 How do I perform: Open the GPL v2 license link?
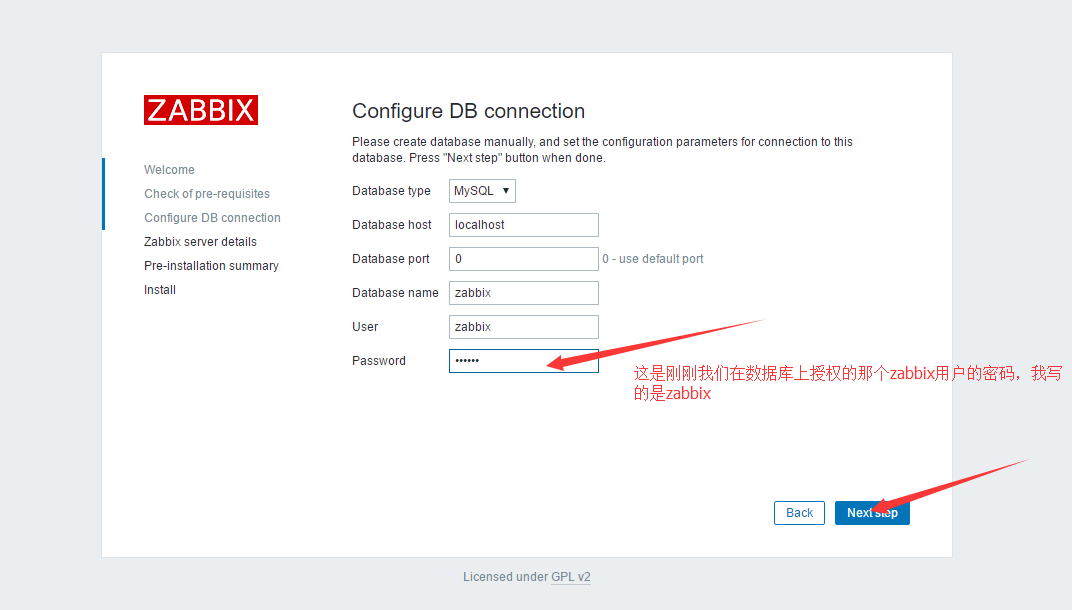click(571, 576)
